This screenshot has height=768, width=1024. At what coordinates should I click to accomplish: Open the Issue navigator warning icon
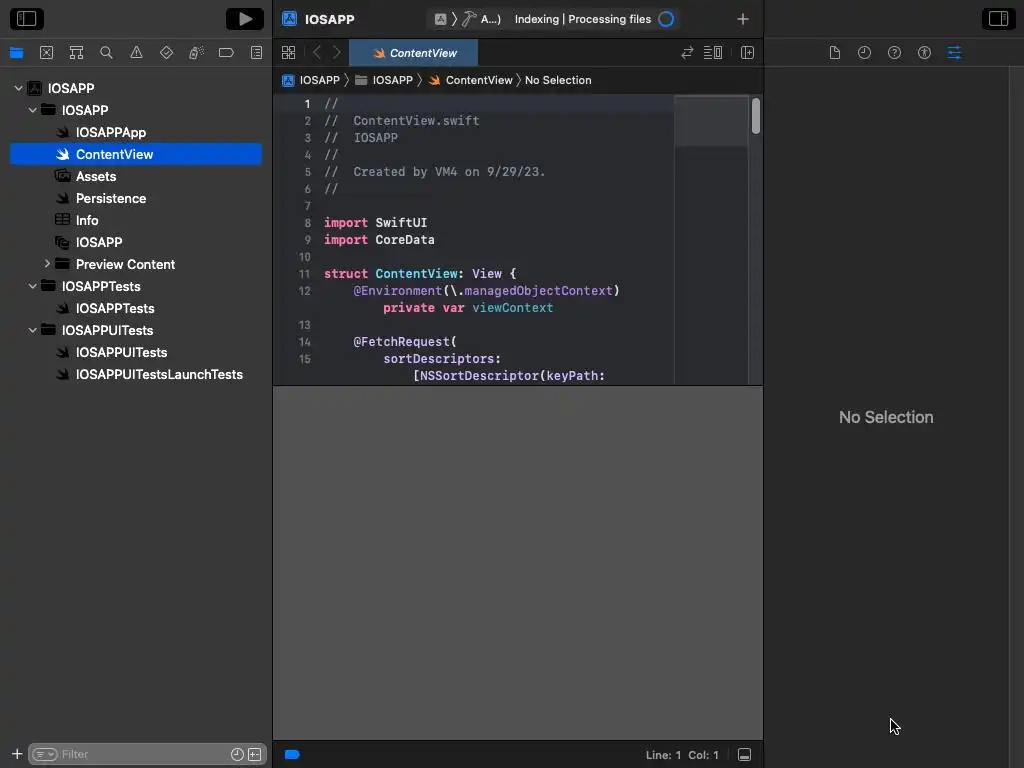click(136, 53)
